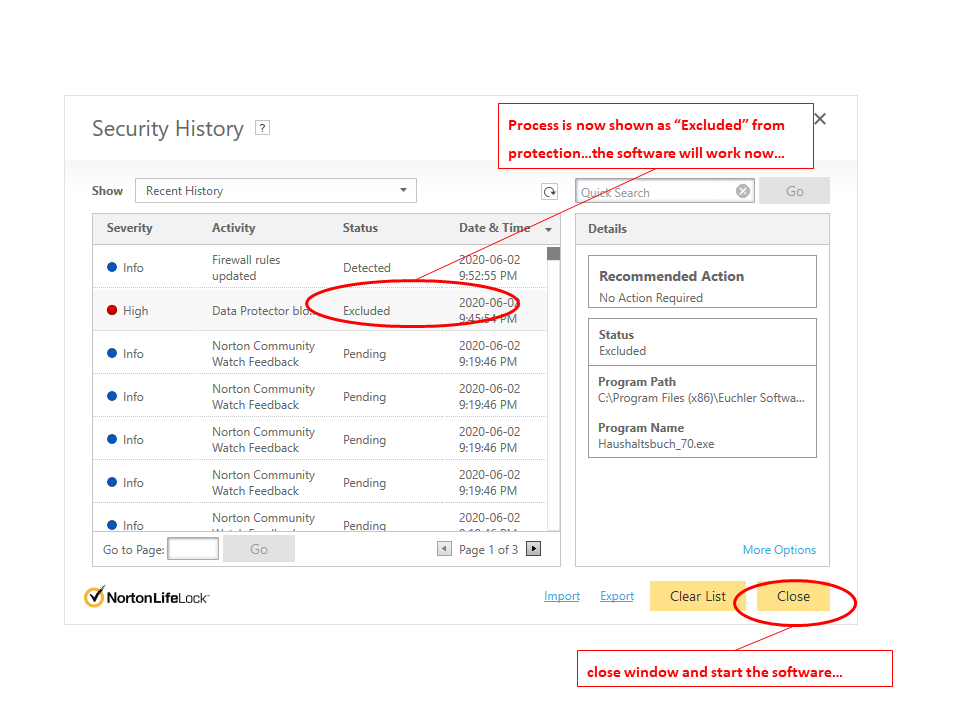
Task: Click the Go to Page input field
Action: pyautogui.click(x=193, y=548)
